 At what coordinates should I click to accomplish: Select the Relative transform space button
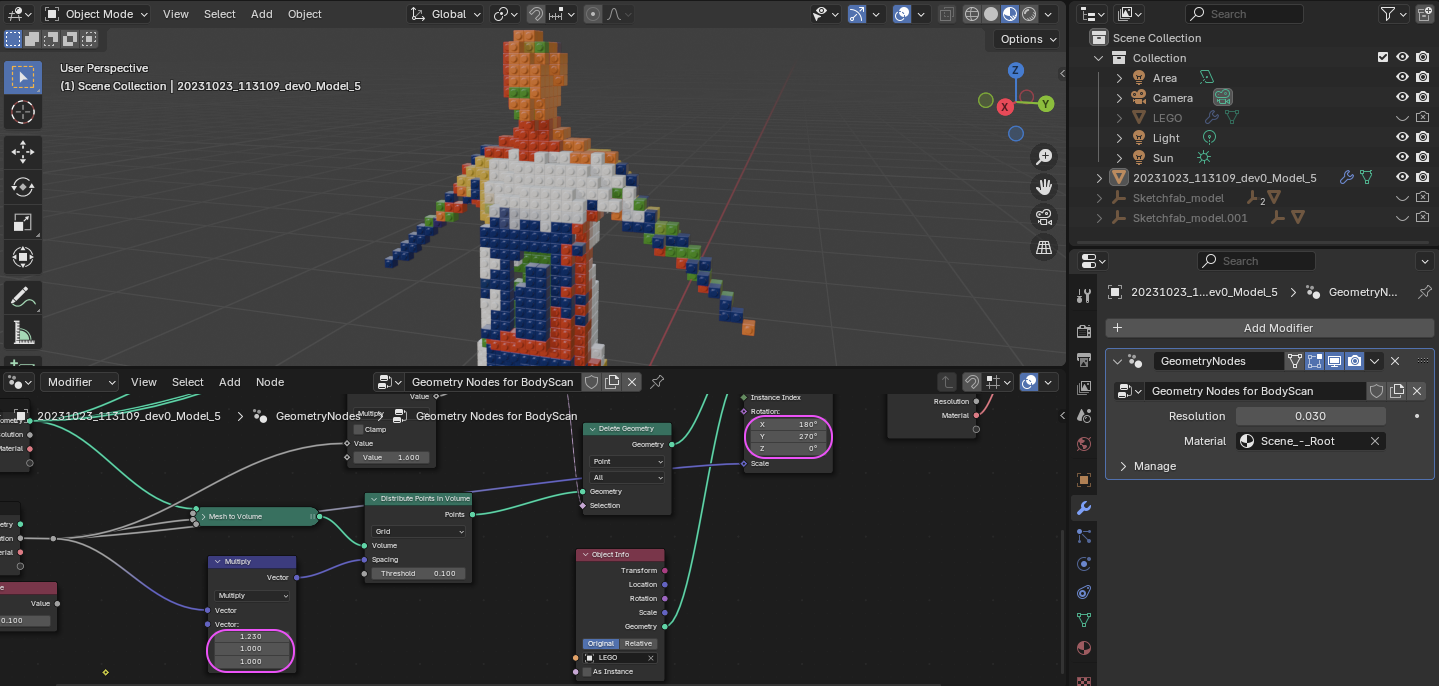tap(638, 643)
